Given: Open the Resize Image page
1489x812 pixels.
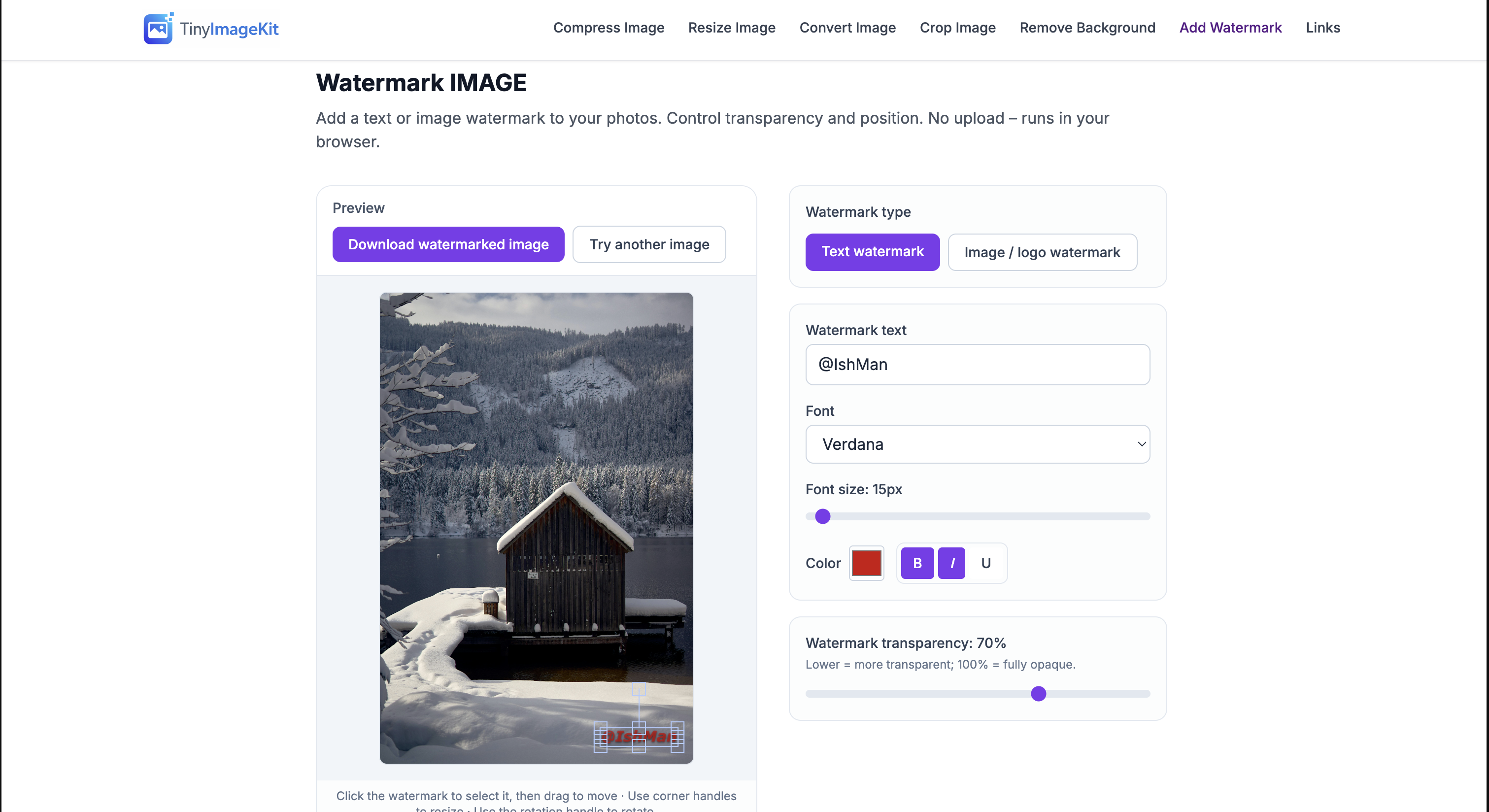Looking at the screenshot, I should pyautogui.click(x=732, y=27).
